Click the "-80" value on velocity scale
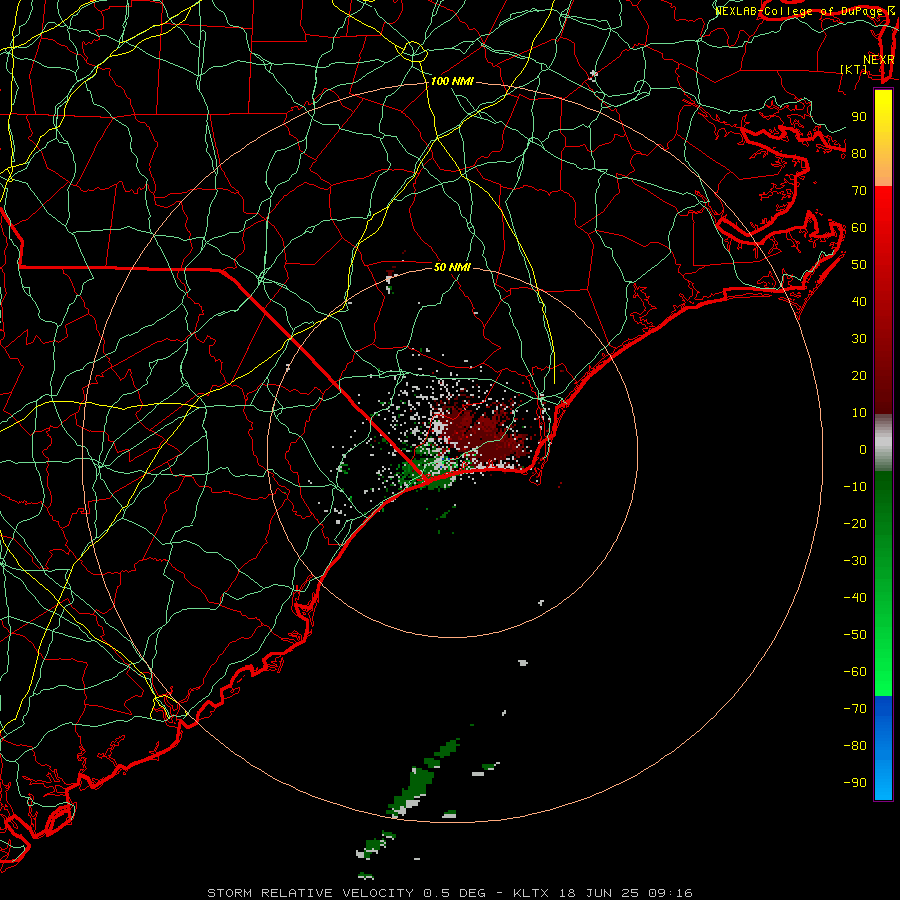The image size is (900, 900). pos(855,746)
